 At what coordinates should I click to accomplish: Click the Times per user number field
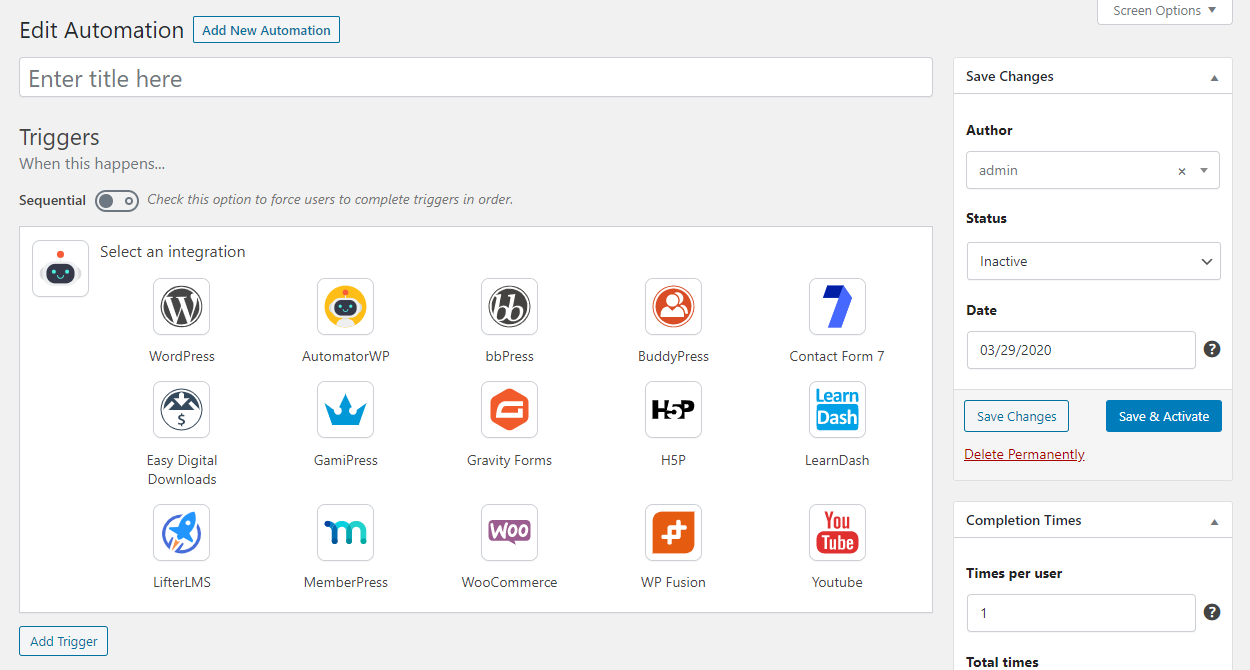pos(1081,613)
